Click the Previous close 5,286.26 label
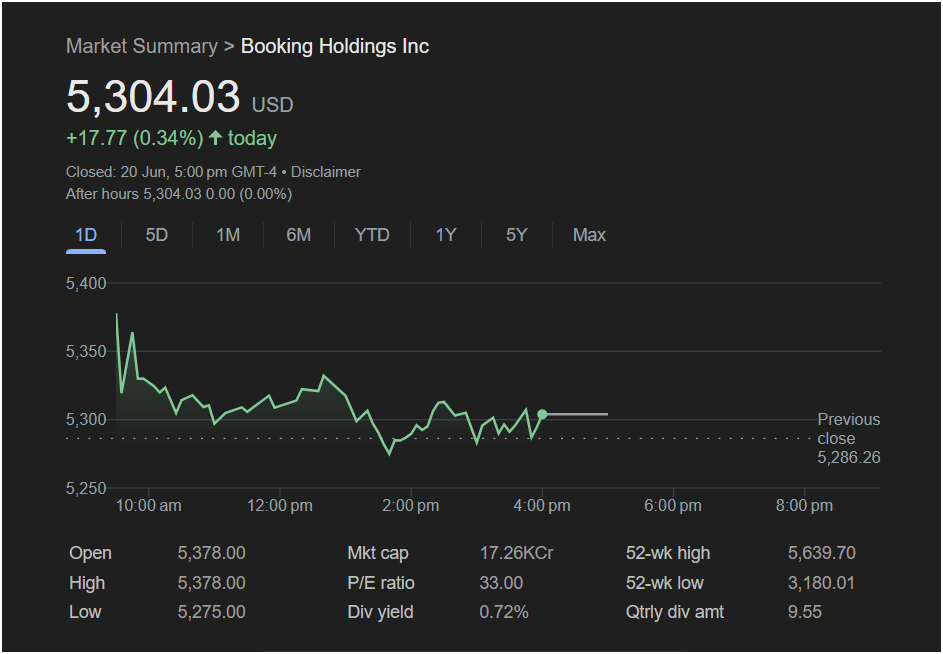Viewport: 943px width, 654px height. [849, 439]
